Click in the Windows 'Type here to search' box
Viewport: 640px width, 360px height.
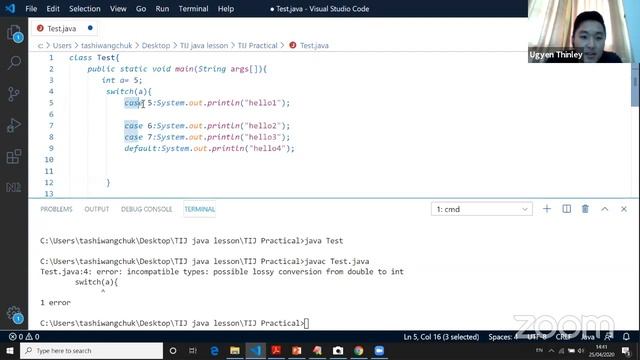91,351
